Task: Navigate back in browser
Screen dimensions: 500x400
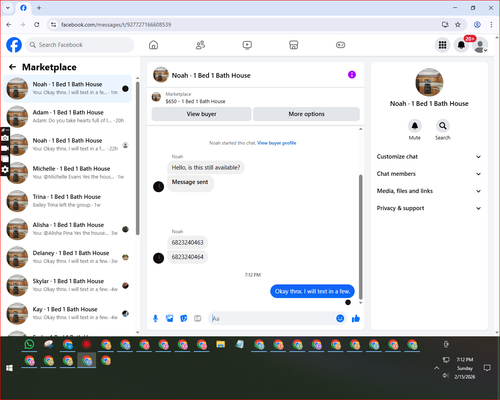Action: click(x=9, y=24)
